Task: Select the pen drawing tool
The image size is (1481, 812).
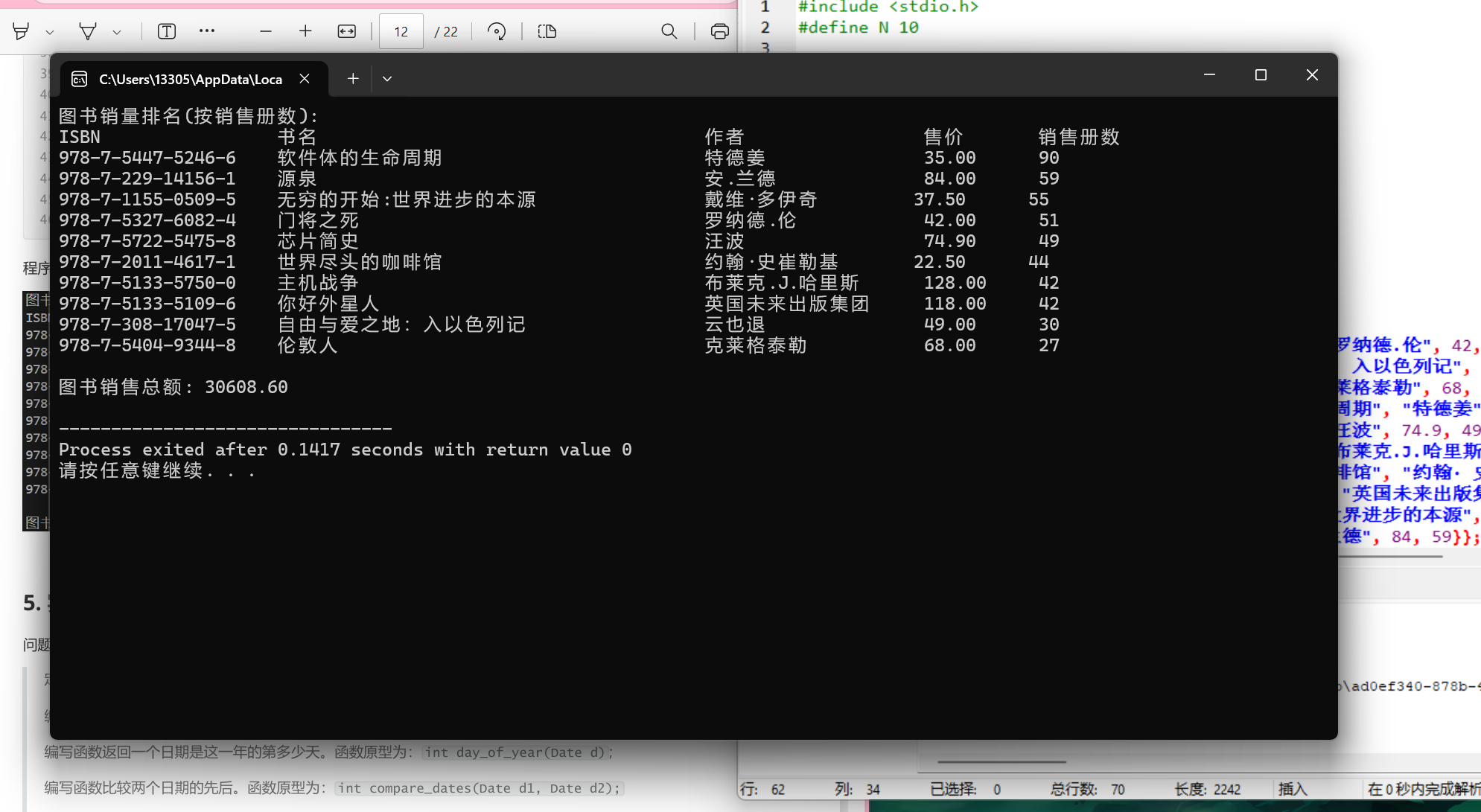Action: tap(87, 31)
